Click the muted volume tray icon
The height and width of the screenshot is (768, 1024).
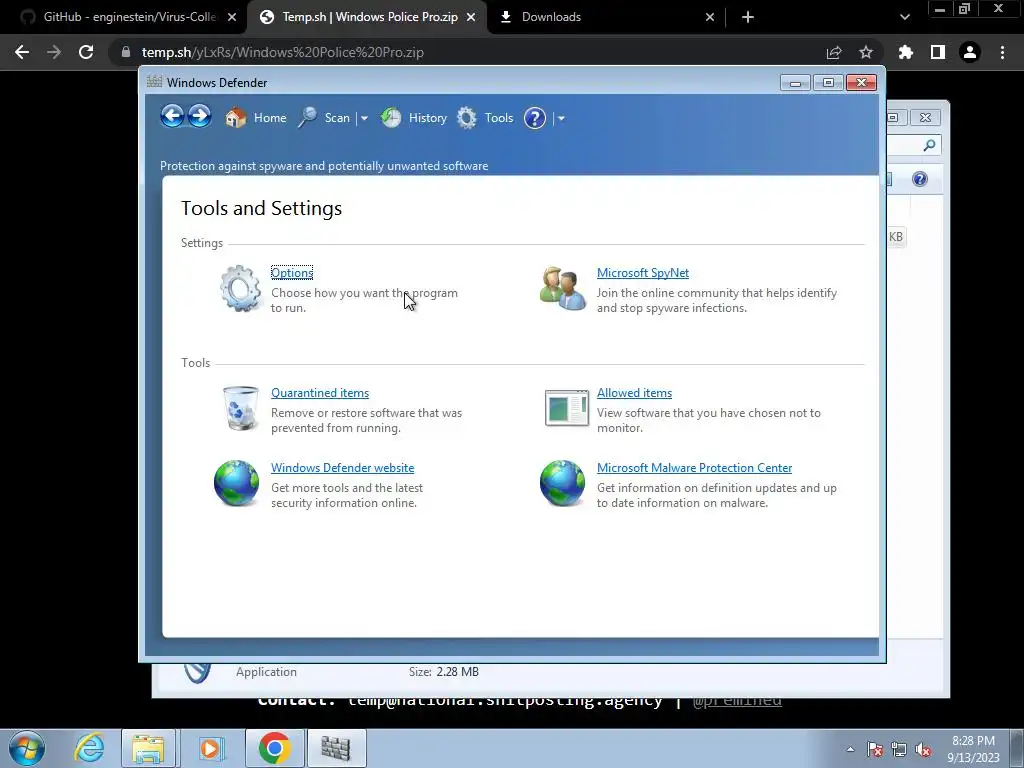click(923, 750)
